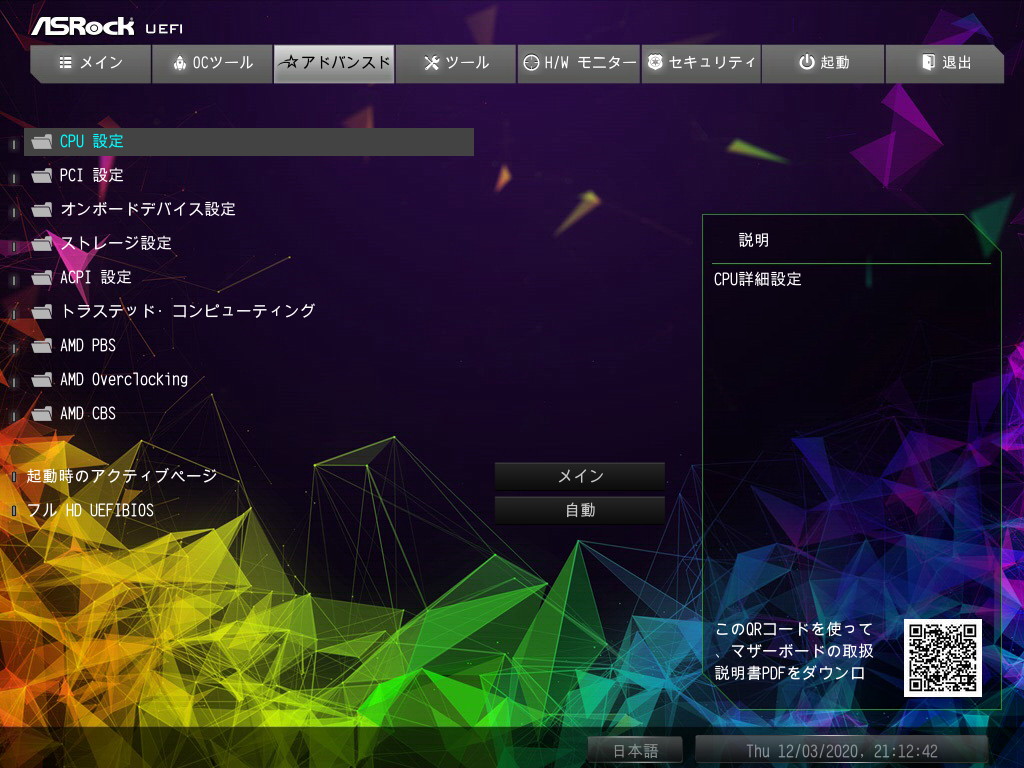Select 起動時のアクティブページ setting label
Viewport: 1024px width, 768px height.
(x=121, y=476)
